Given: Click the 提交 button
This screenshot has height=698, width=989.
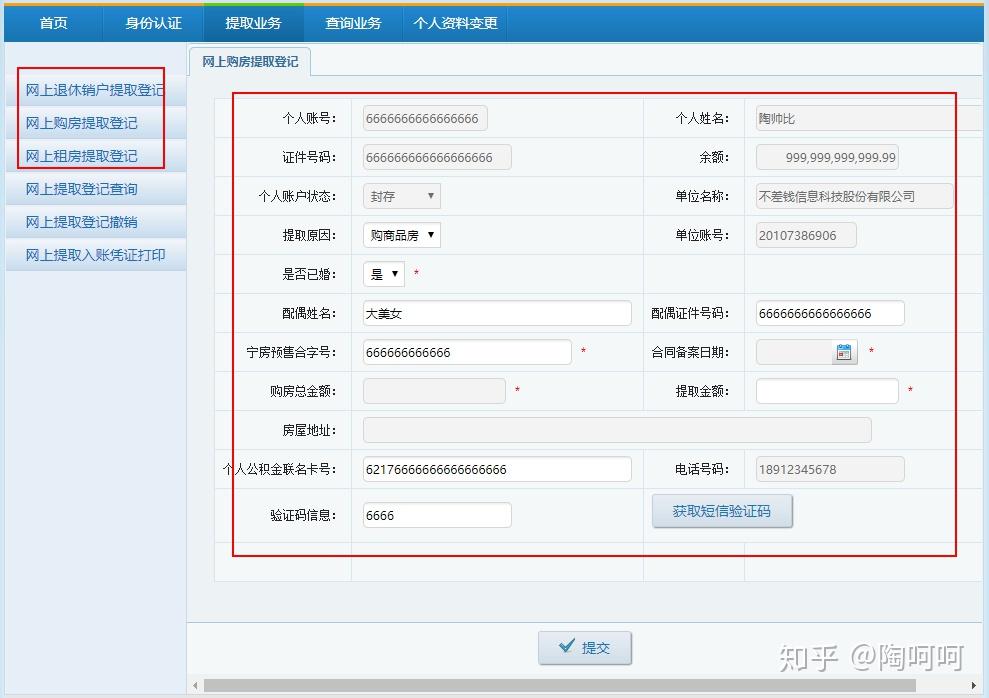Looking at the screenshot, I should 585,648.
